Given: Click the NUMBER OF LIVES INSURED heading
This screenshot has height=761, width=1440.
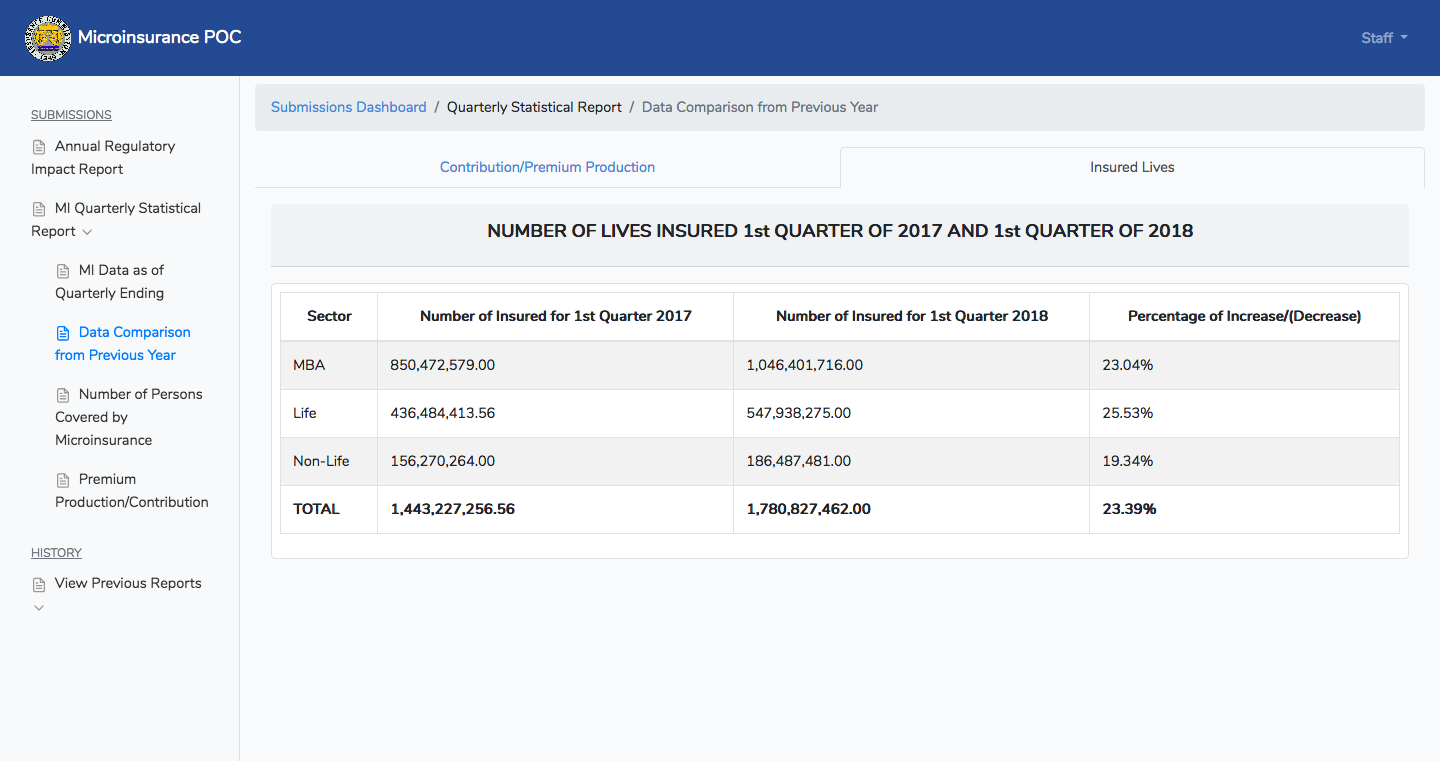Looking at the screenshot, I should click(840, 231).
